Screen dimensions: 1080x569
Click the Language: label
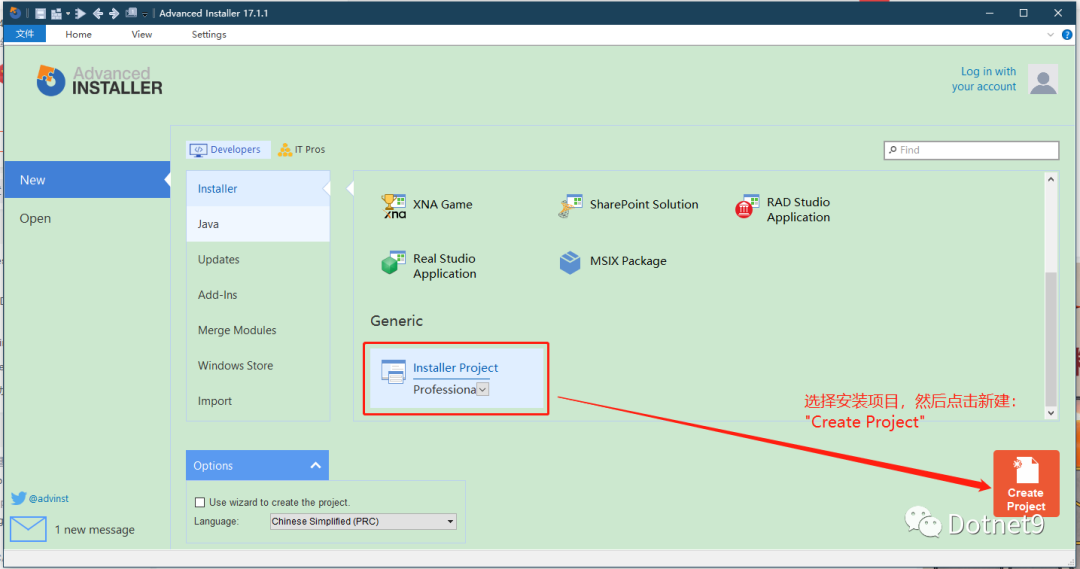point(216,521)
